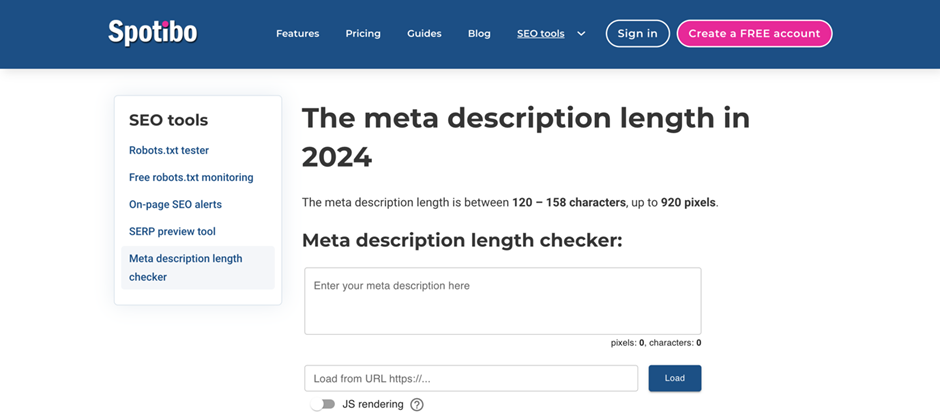Click the JS rendering help question mark icon
Viewport: 940px width, 420px height.
point(417,404)
